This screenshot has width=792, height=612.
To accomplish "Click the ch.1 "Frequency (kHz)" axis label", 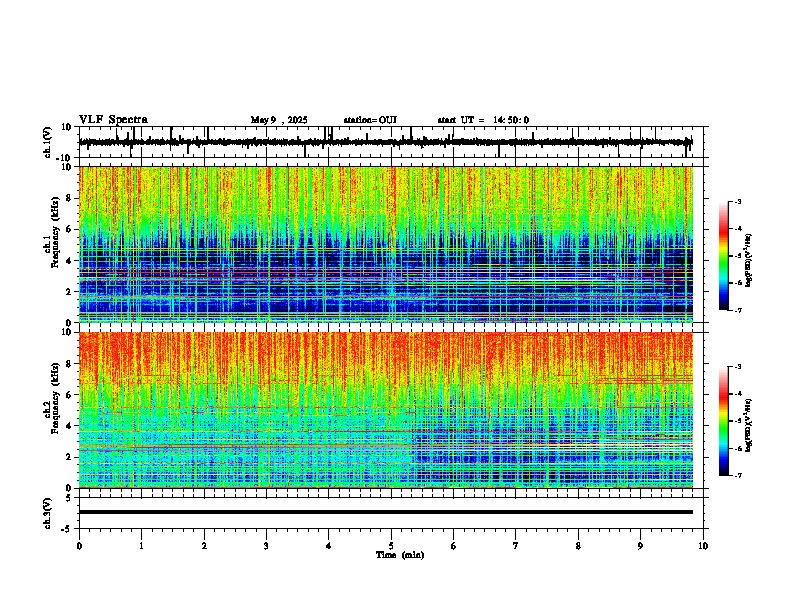I will point(55,233).
